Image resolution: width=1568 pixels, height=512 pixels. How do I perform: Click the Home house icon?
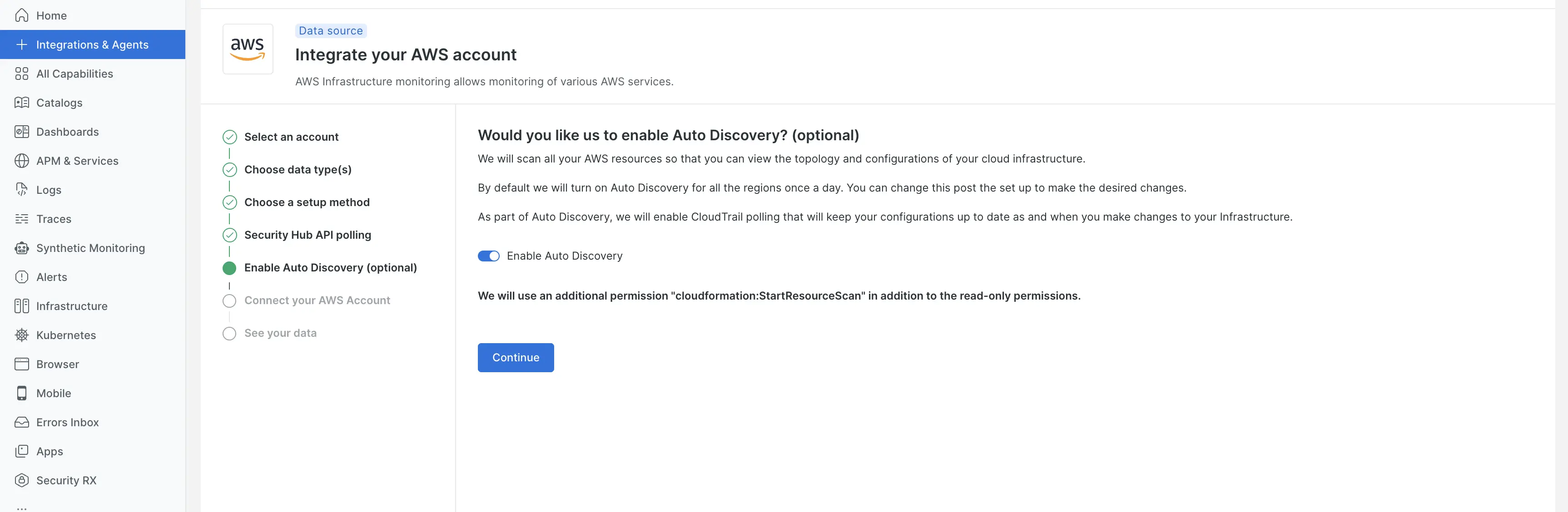coord(22,15)
